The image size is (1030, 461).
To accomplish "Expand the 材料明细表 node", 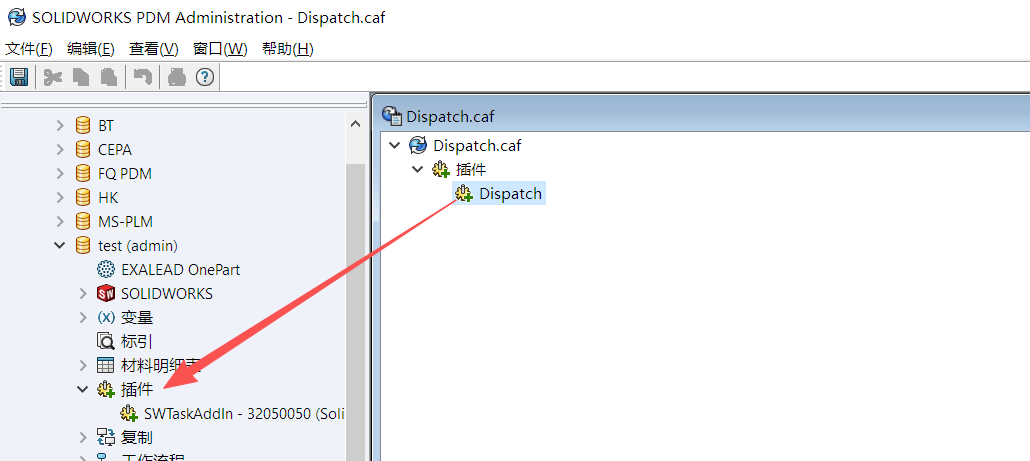I will point(83,365).
